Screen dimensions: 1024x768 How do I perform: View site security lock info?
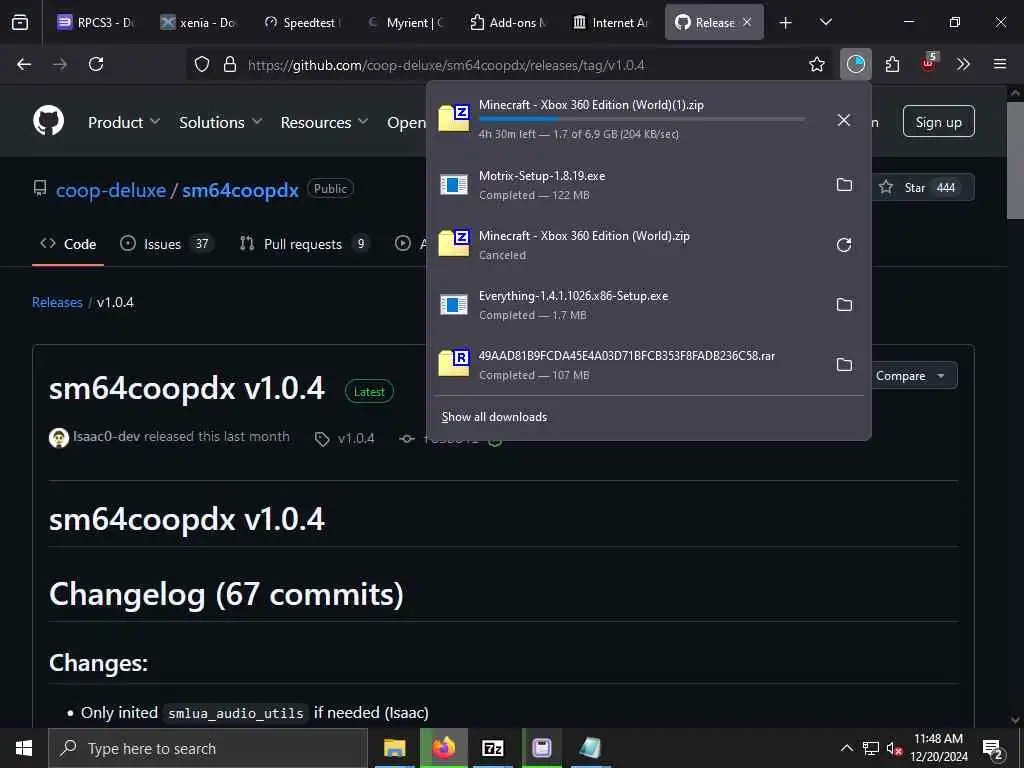(x=229, y=64)
